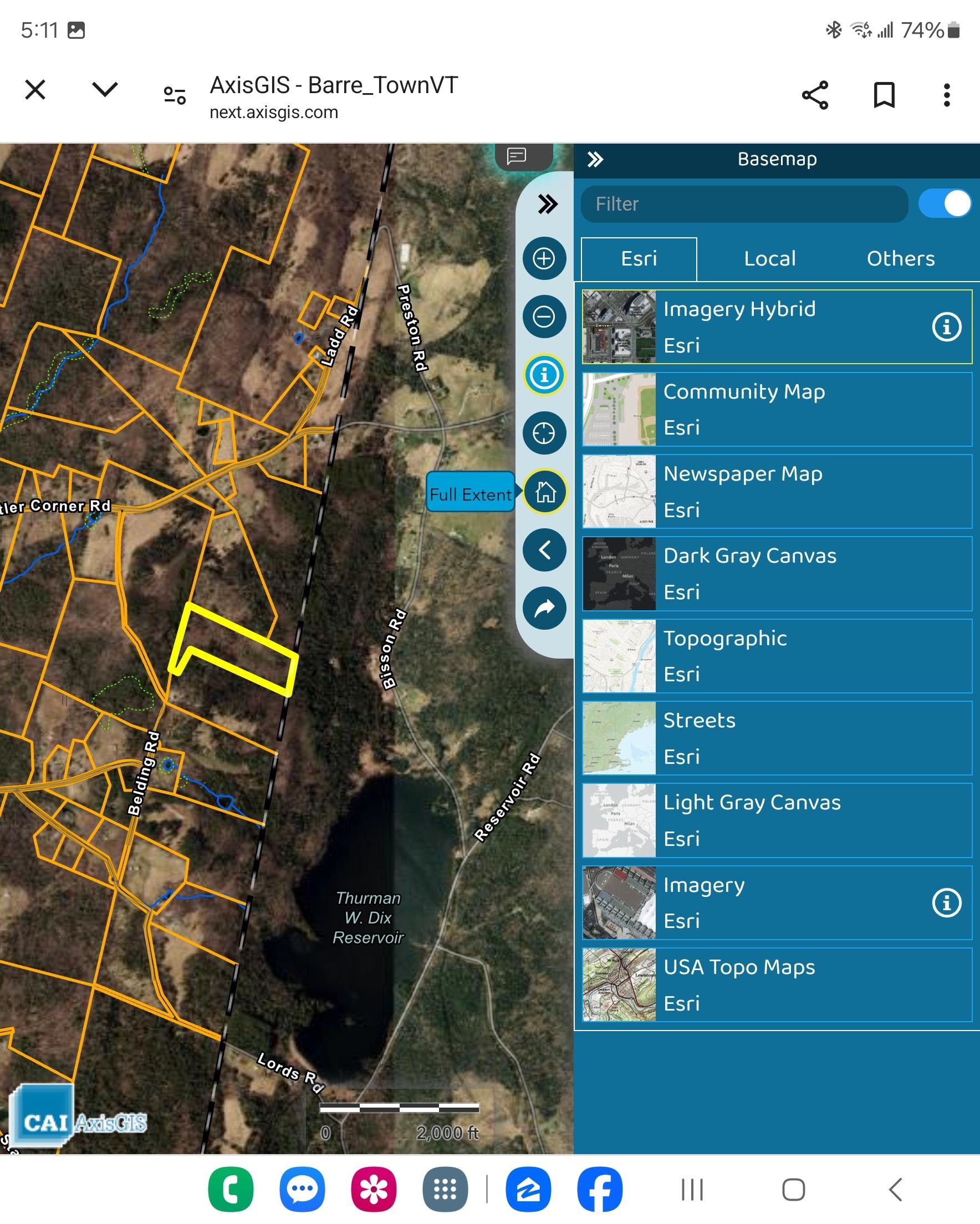Image resolution: width=980 pixels, height=1224 pixels.
Task: Return to previous extent with back arrow
Action: pos(544,549)
